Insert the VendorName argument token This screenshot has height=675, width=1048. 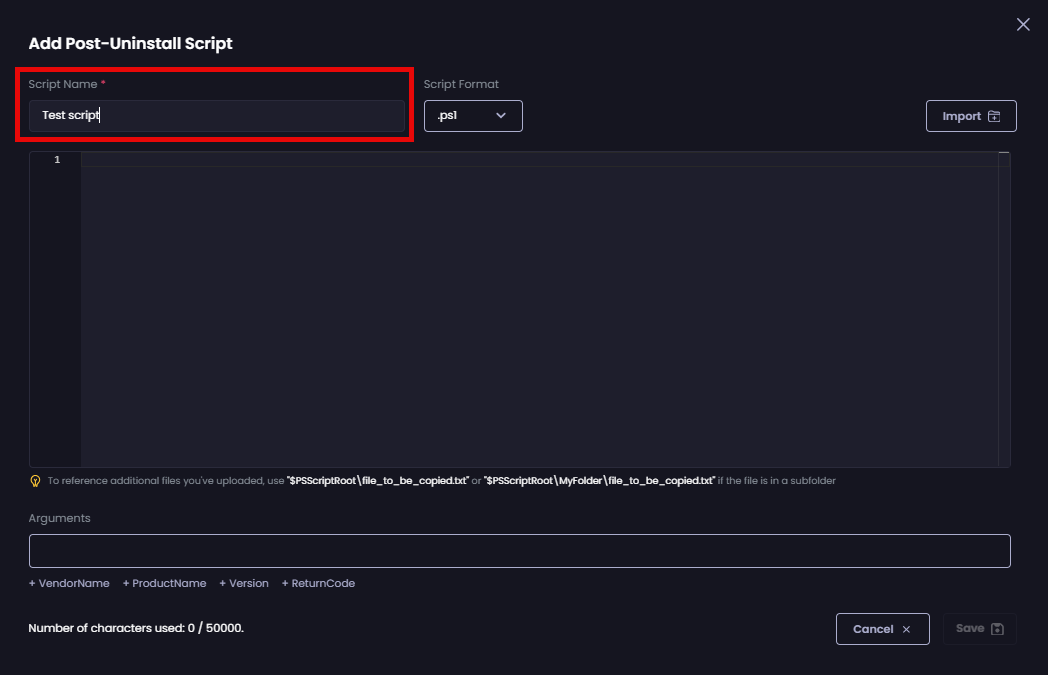click(x=69, y=583)
